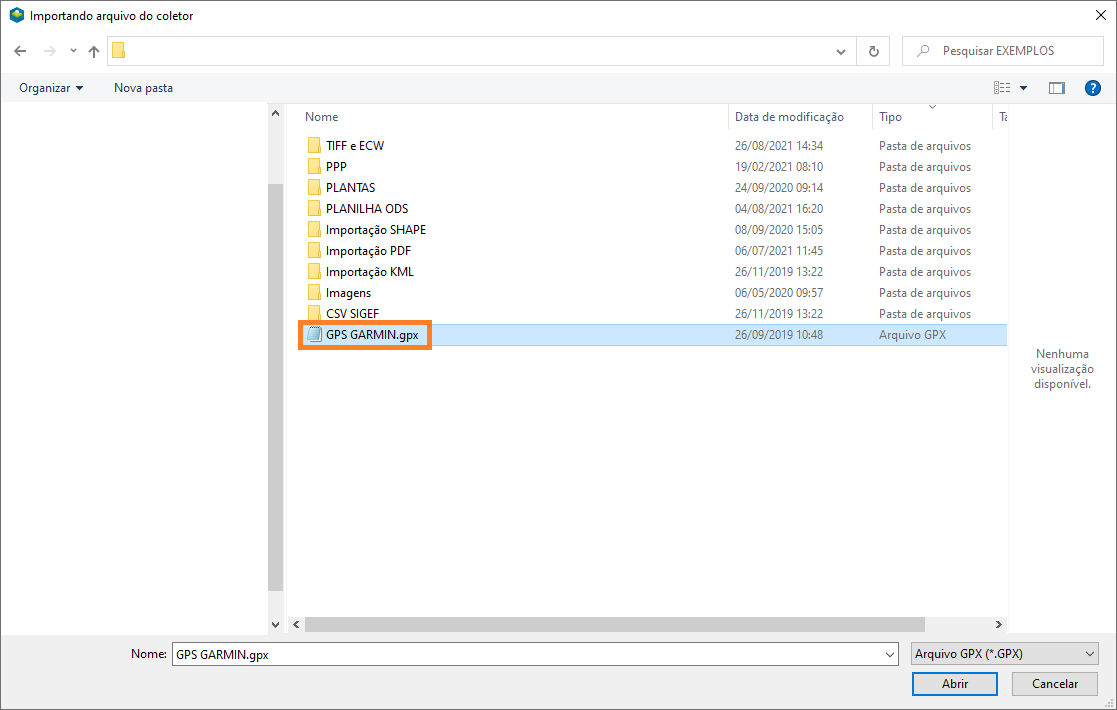Viewport: 1117px width, 710px height.
Task: Click the Back navigation arrow
Action: 20,51
